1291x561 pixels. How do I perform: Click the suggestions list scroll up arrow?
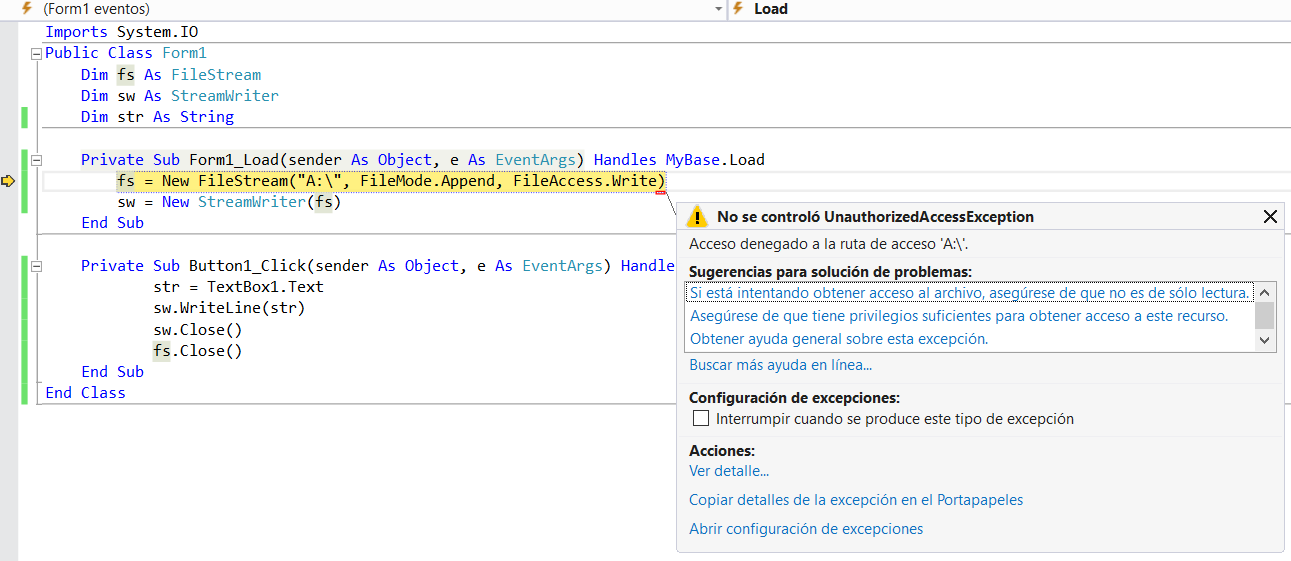[x=1265, y=292]
